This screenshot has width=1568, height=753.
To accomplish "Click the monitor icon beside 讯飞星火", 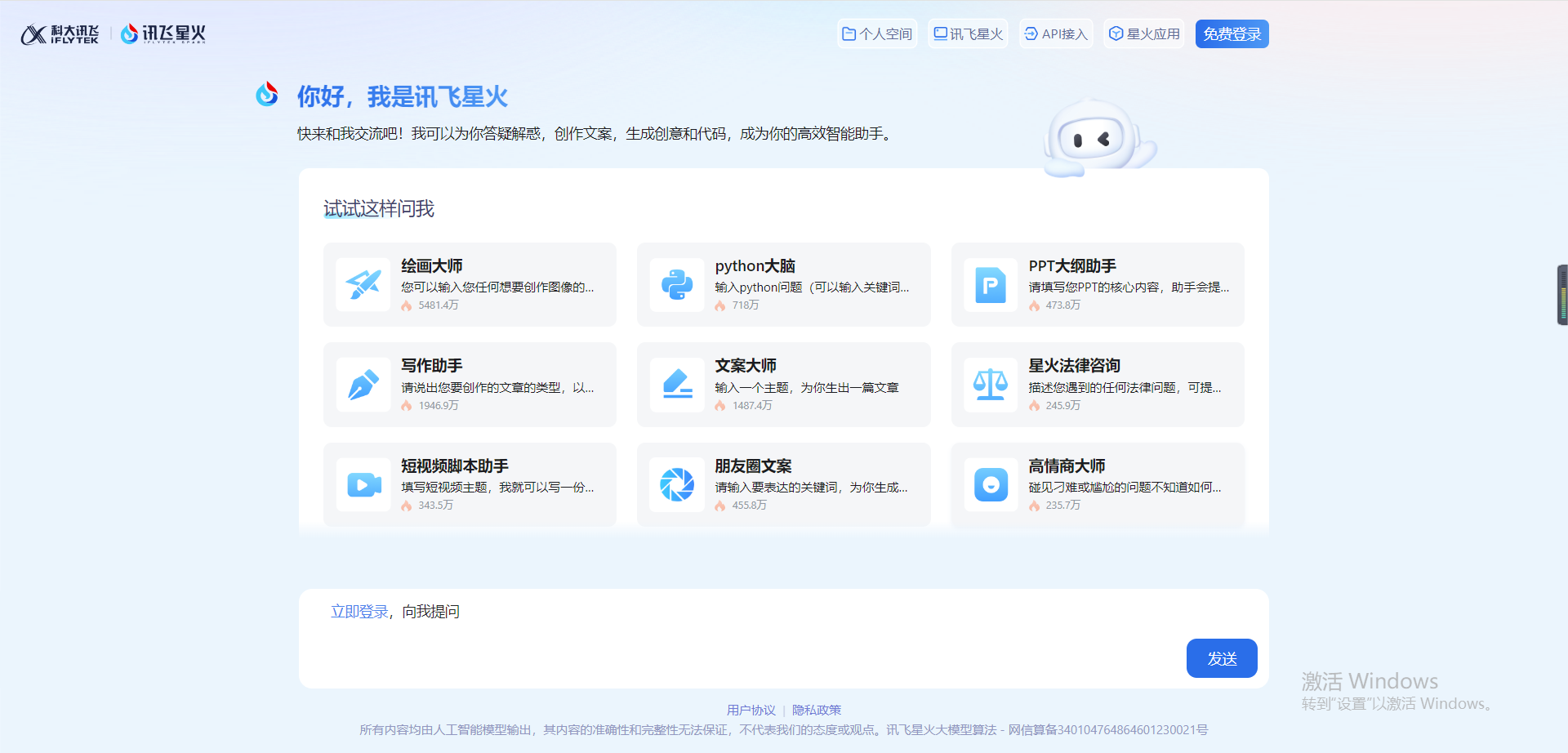I will point(941,33).
